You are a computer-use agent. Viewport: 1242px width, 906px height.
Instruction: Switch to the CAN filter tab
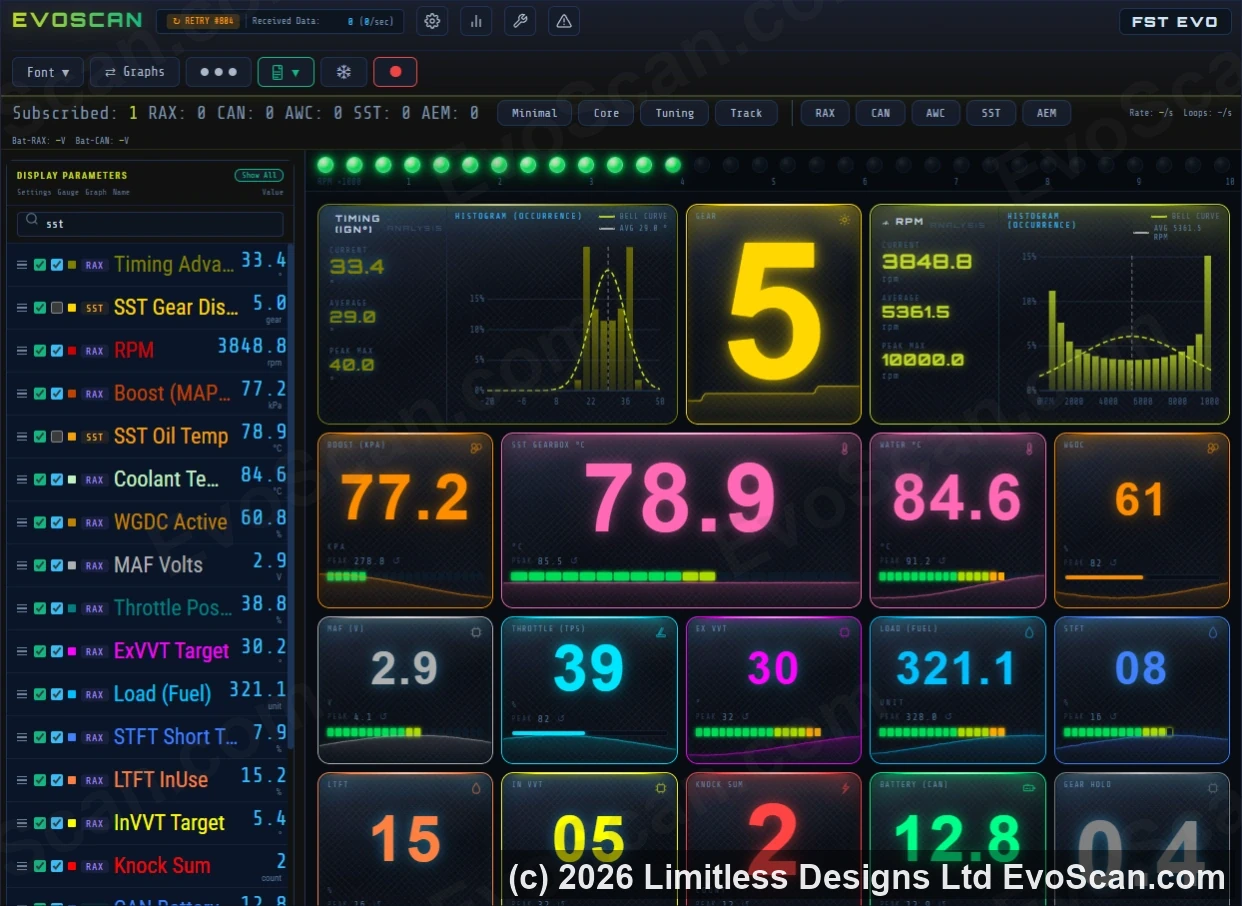coord(881,113)
